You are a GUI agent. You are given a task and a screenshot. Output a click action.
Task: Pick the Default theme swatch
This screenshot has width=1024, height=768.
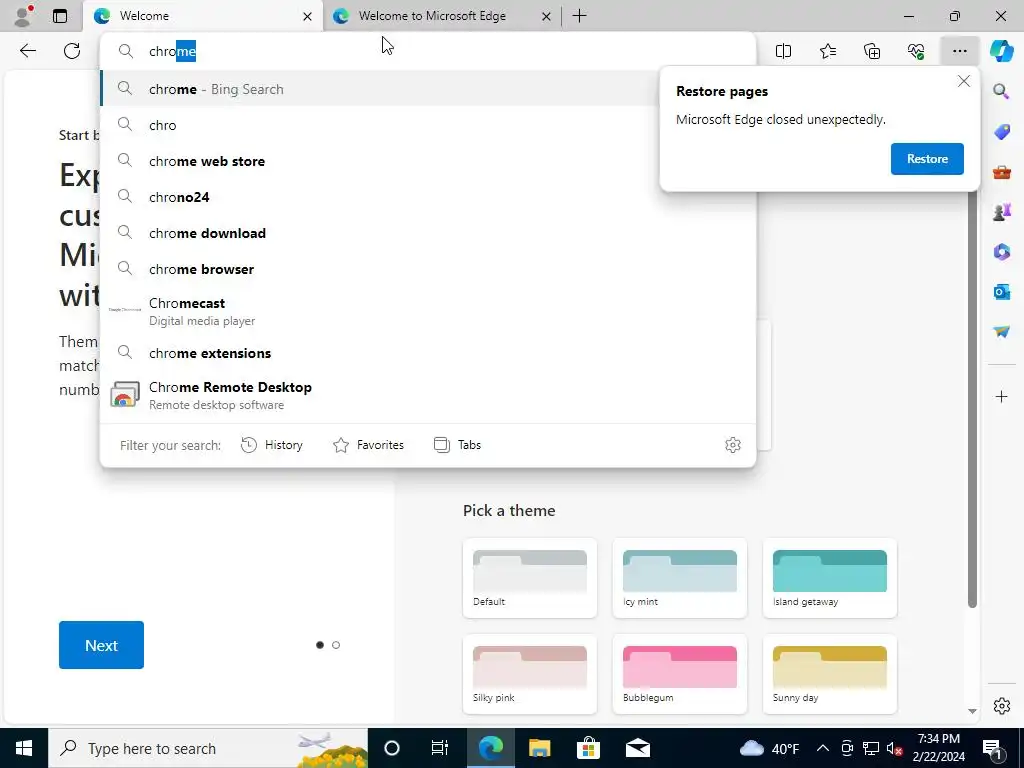coord(530,578)
